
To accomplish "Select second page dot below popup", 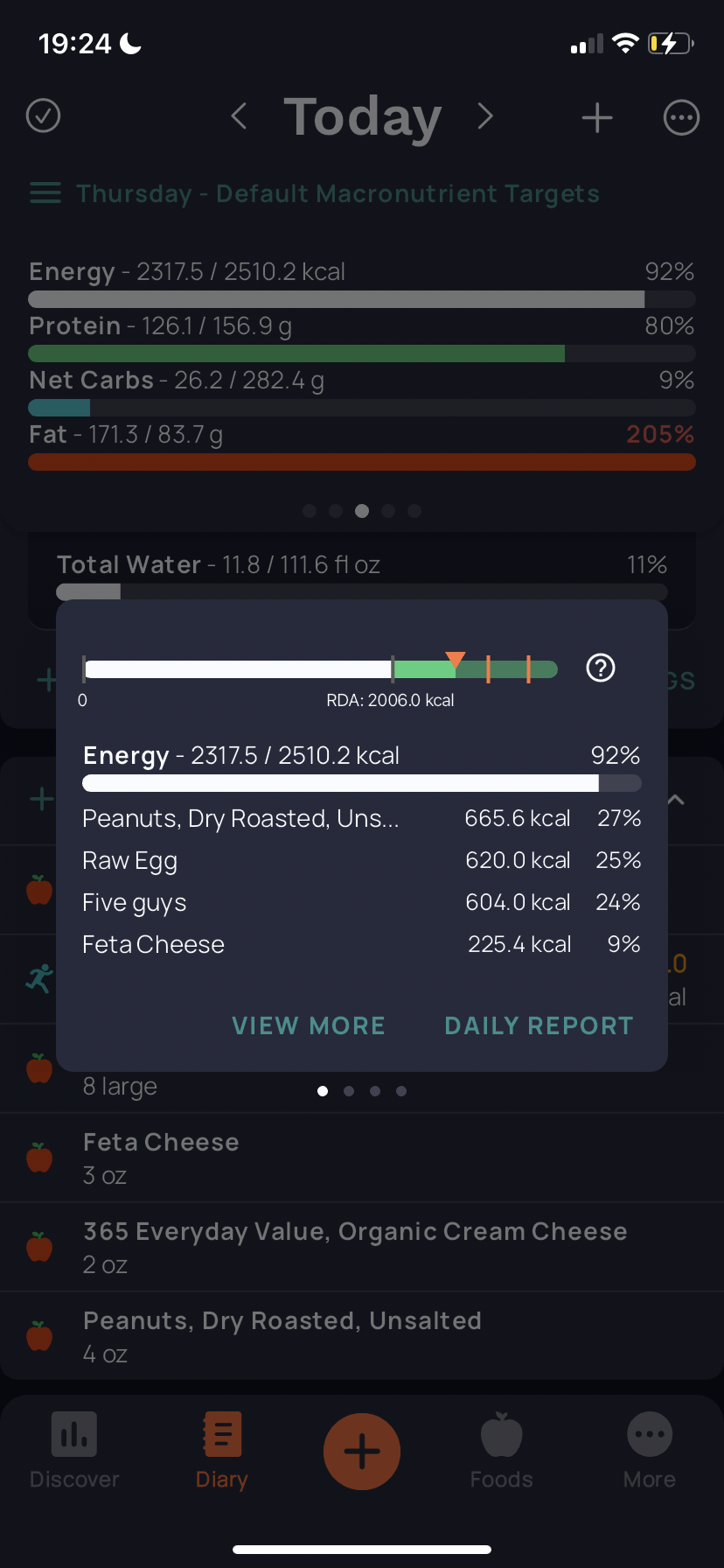I will [349, 1091].
